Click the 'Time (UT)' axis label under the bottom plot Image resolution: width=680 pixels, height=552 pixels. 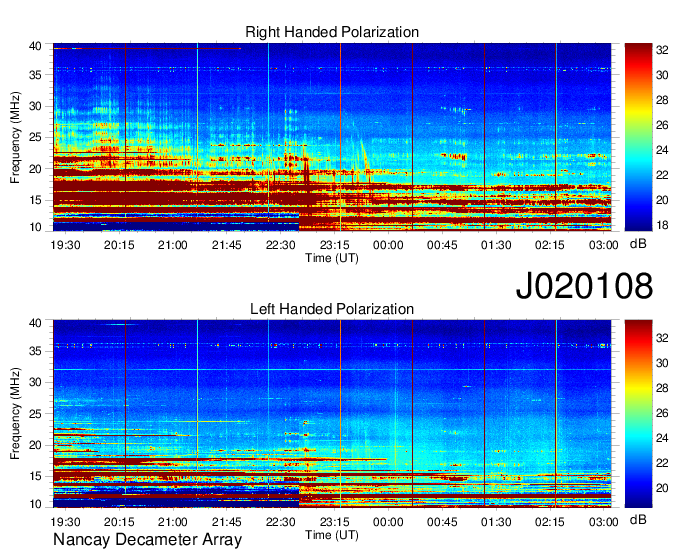332,536
